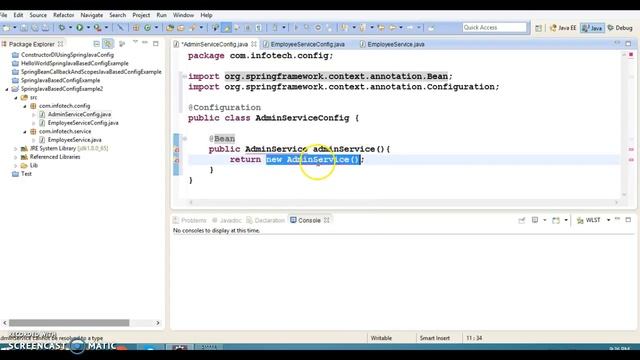Select the Test project in Package Explorer
640x360 pixels.
[26, 174]
